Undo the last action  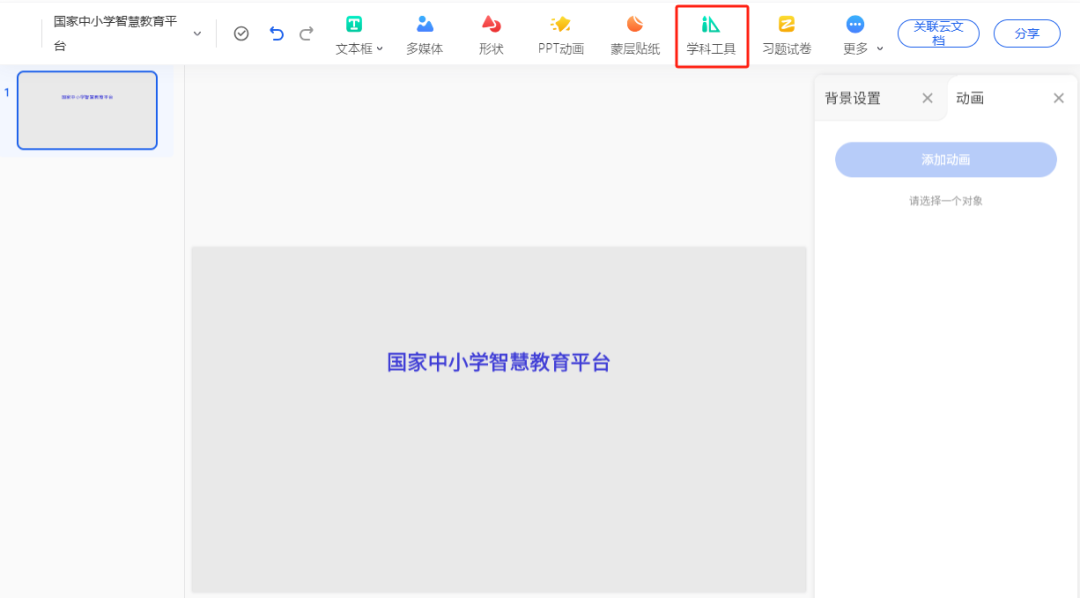tap(276, 33)
